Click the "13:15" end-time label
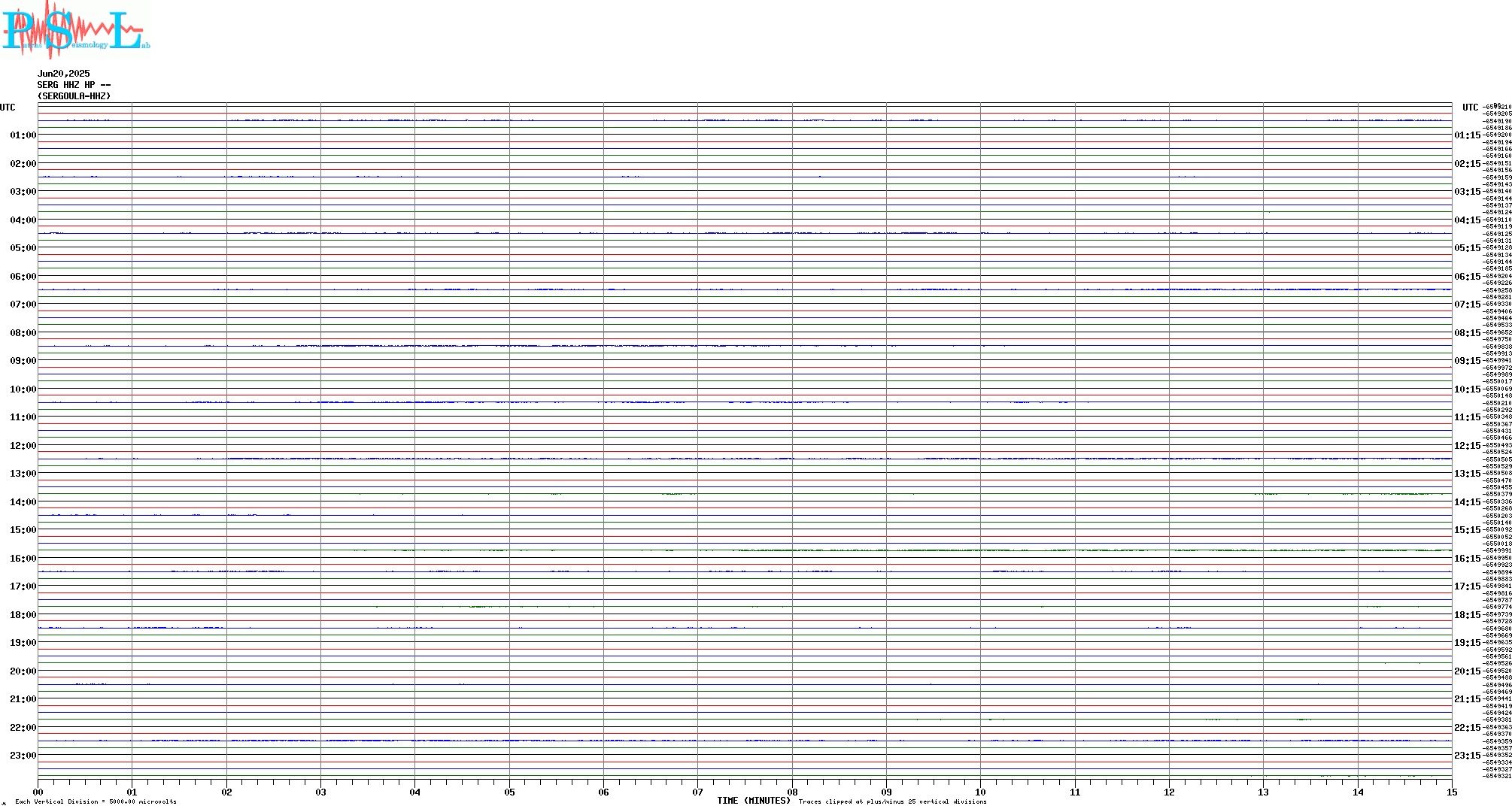 click(x=1468, y=474)
